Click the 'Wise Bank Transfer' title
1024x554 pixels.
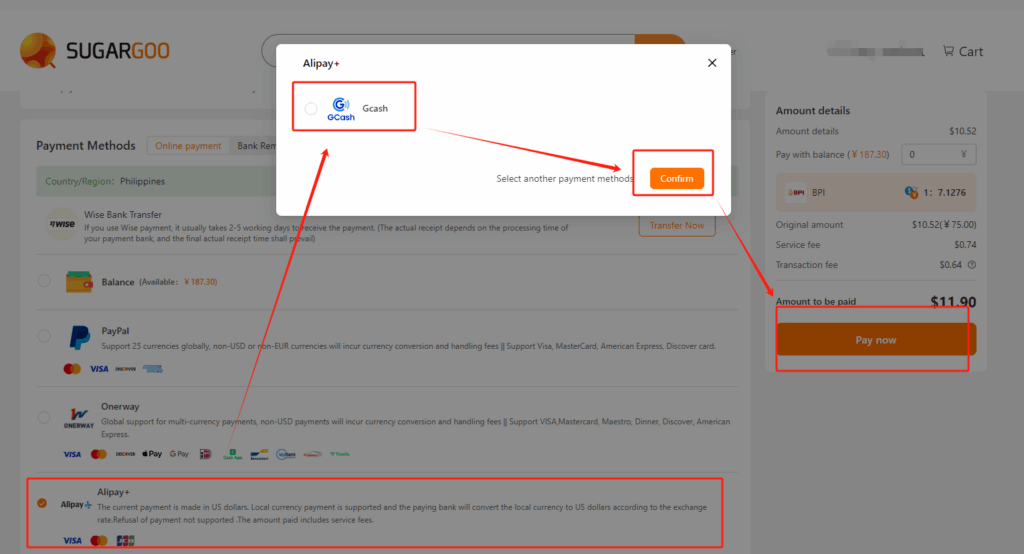tap(123, 214)
